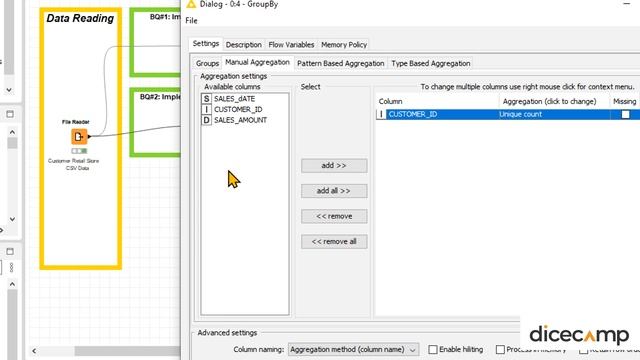
Task: Switch to the Settings tab
Action: pos(206,44)
